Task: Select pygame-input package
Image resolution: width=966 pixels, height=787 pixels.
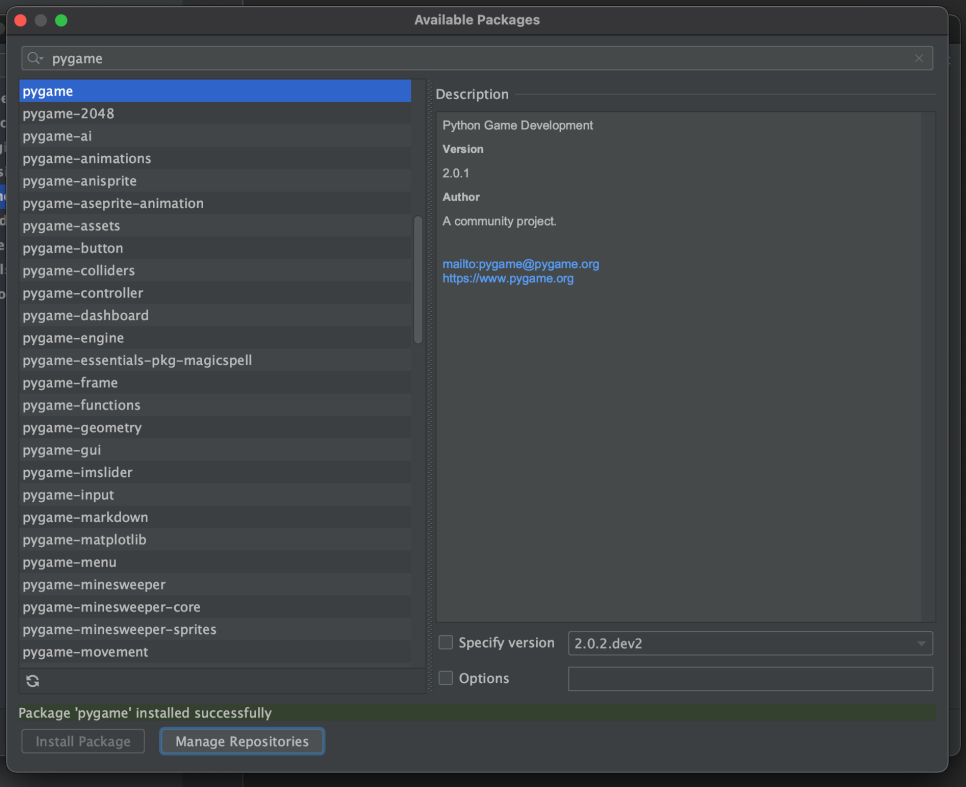Action: click(215, 495)
